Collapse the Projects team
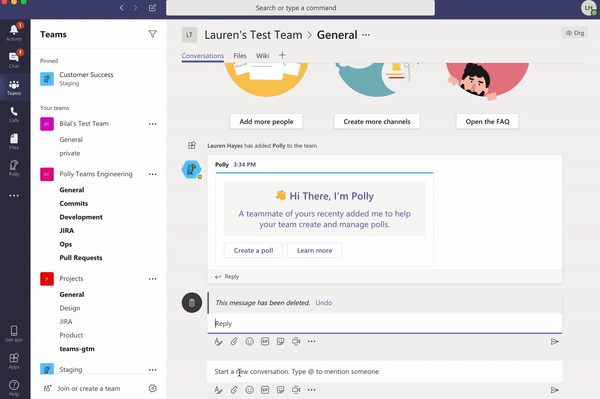600x399 pixels. pos(71,279)
